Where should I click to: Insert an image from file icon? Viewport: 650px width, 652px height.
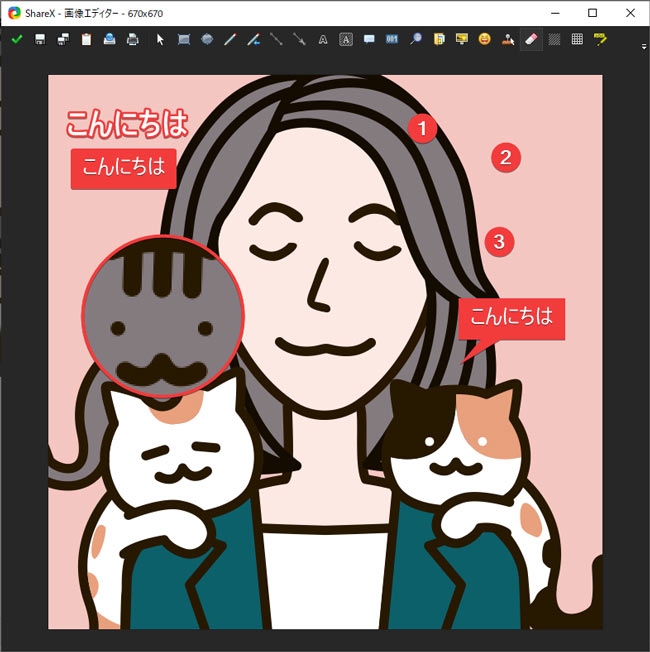pyautogui.click(x=438, y=40)
